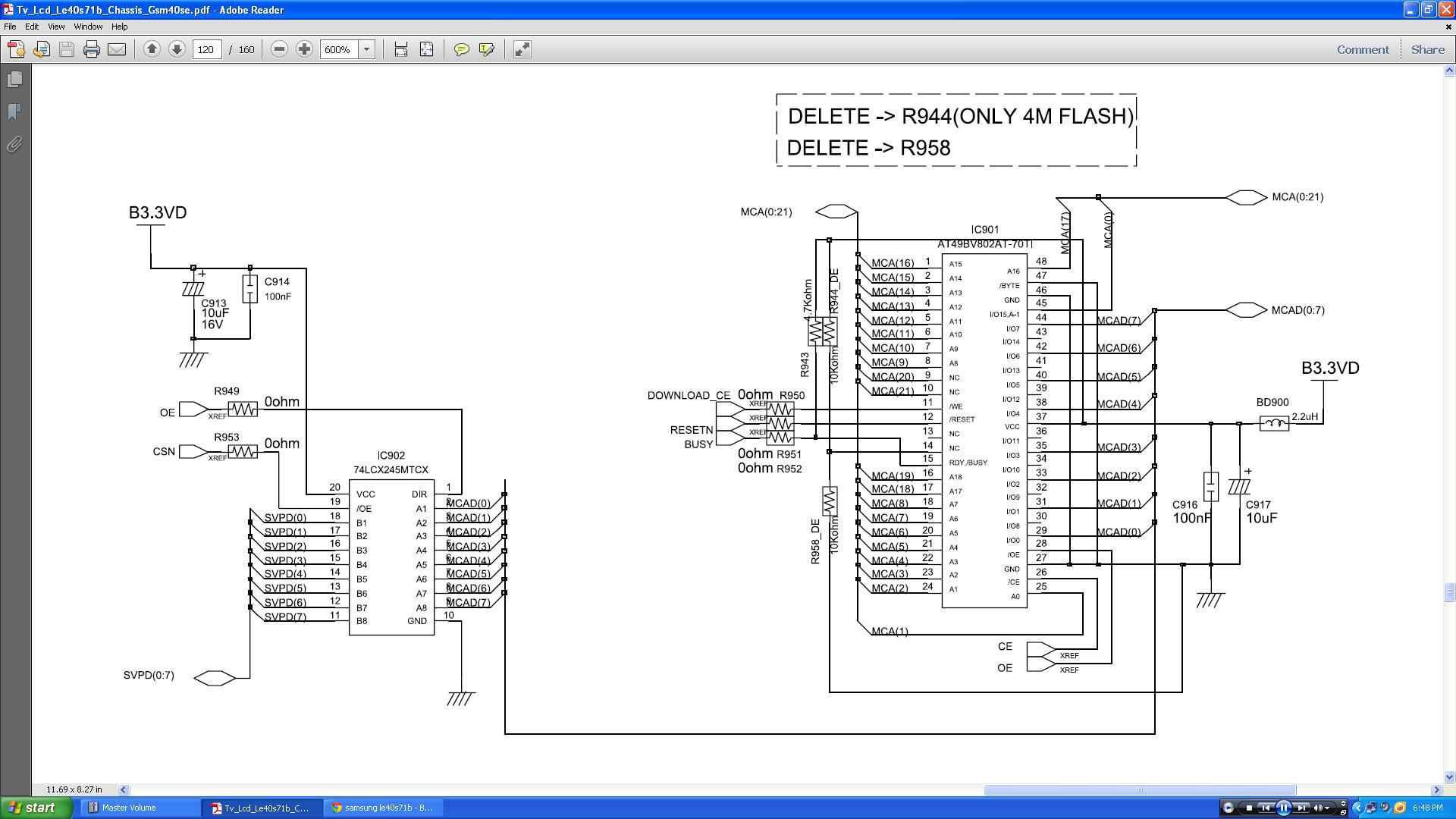
Task: Select the highlight text tool
Action: coord(487,49)
